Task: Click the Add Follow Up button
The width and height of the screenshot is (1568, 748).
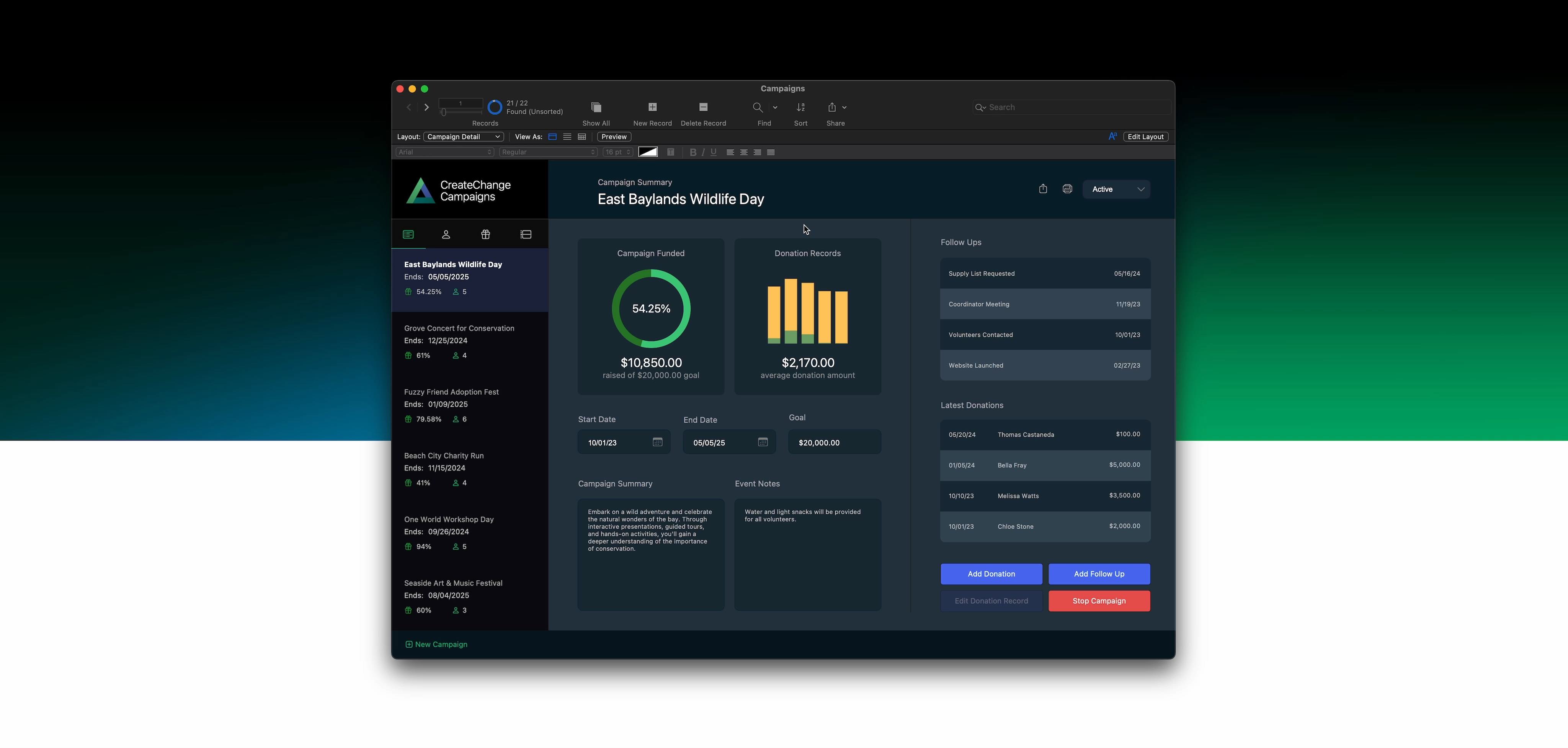Action: click(x=1099, y=574)
